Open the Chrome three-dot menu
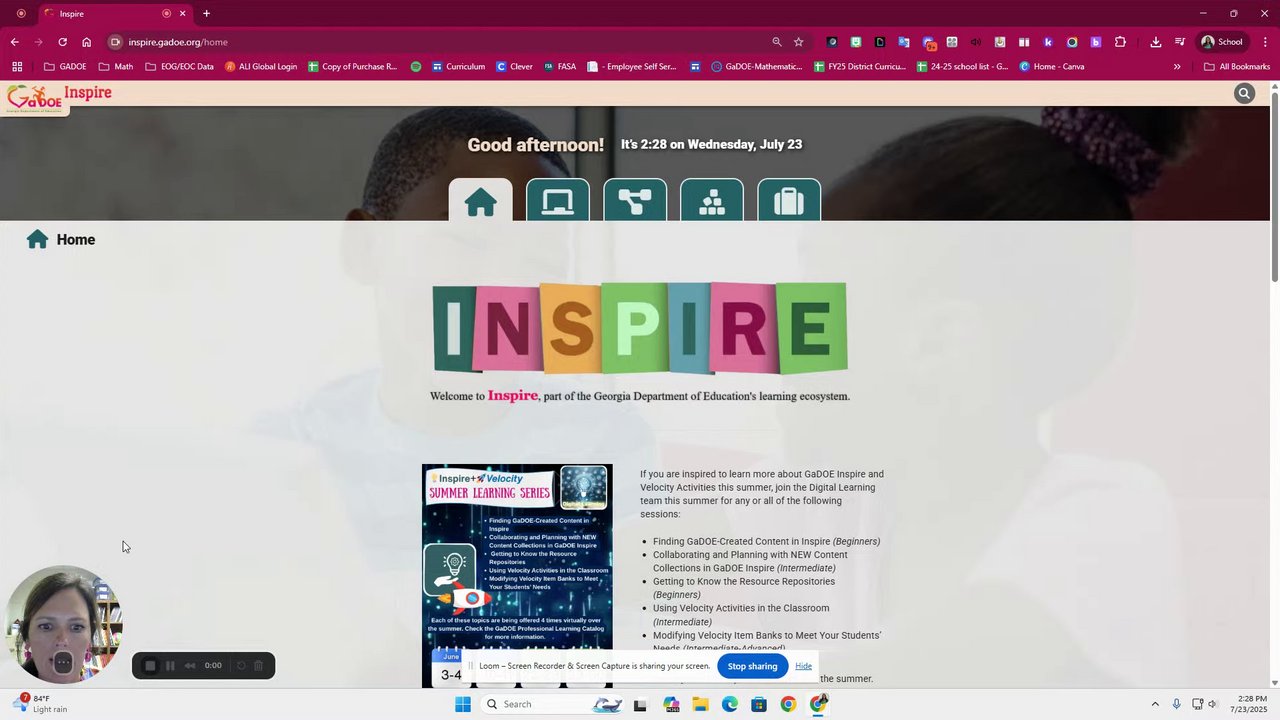Image resolution: width=1280 pixels, height=720 pixels. [x=1265, y=42]
